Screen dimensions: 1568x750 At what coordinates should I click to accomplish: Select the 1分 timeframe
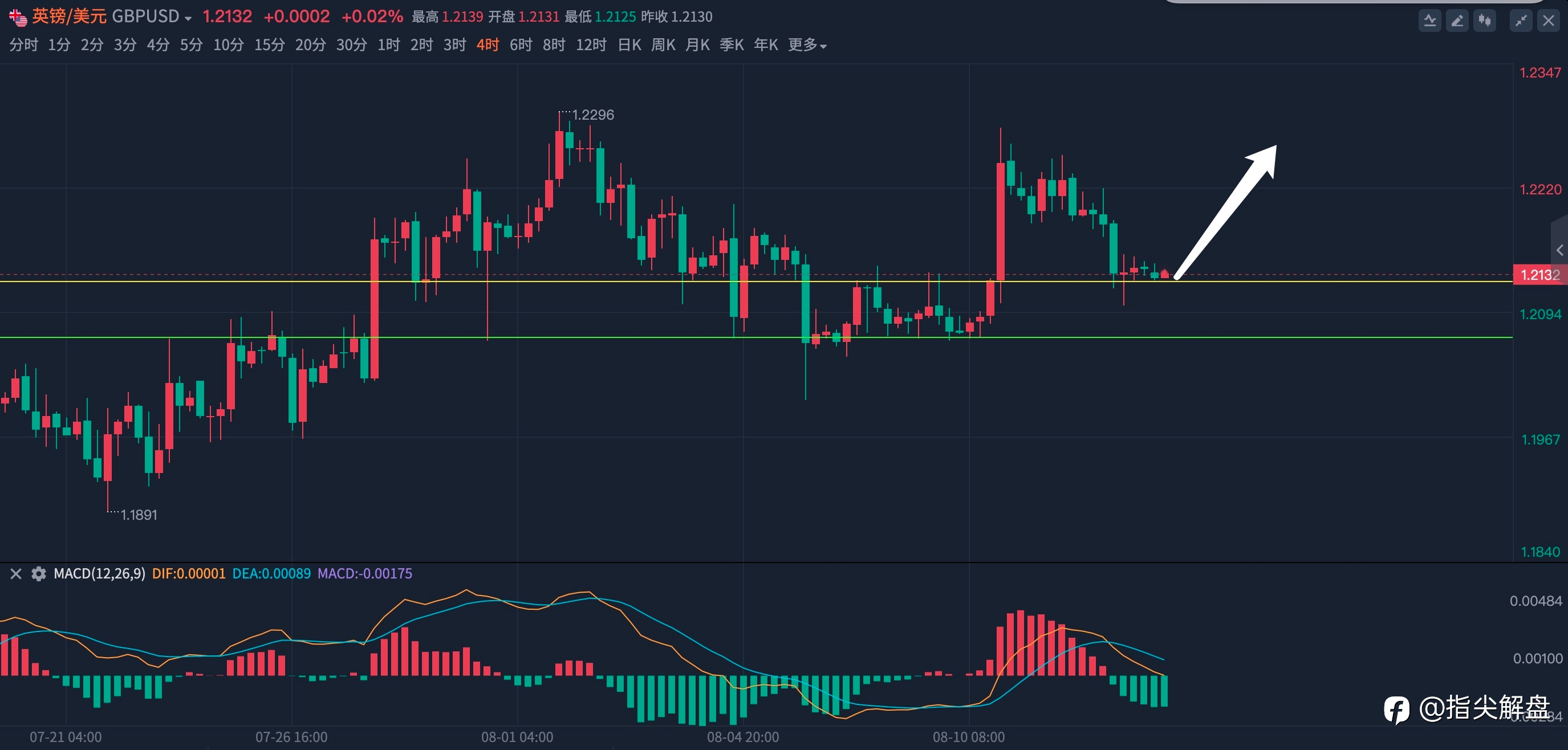pos(59,45)
